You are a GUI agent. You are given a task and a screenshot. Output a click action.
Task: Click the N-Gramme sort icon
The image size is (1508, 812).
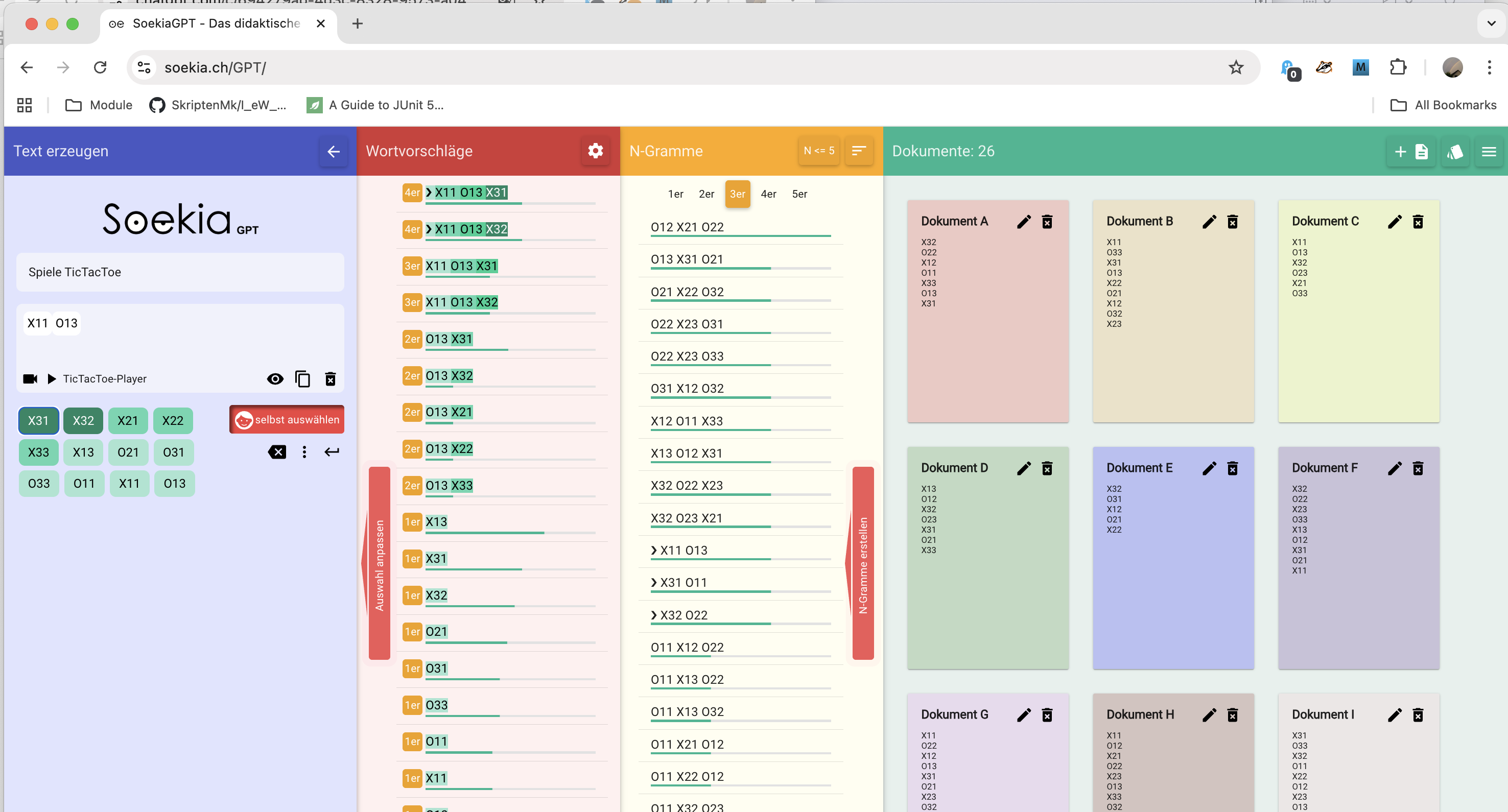tap(858, 151)
